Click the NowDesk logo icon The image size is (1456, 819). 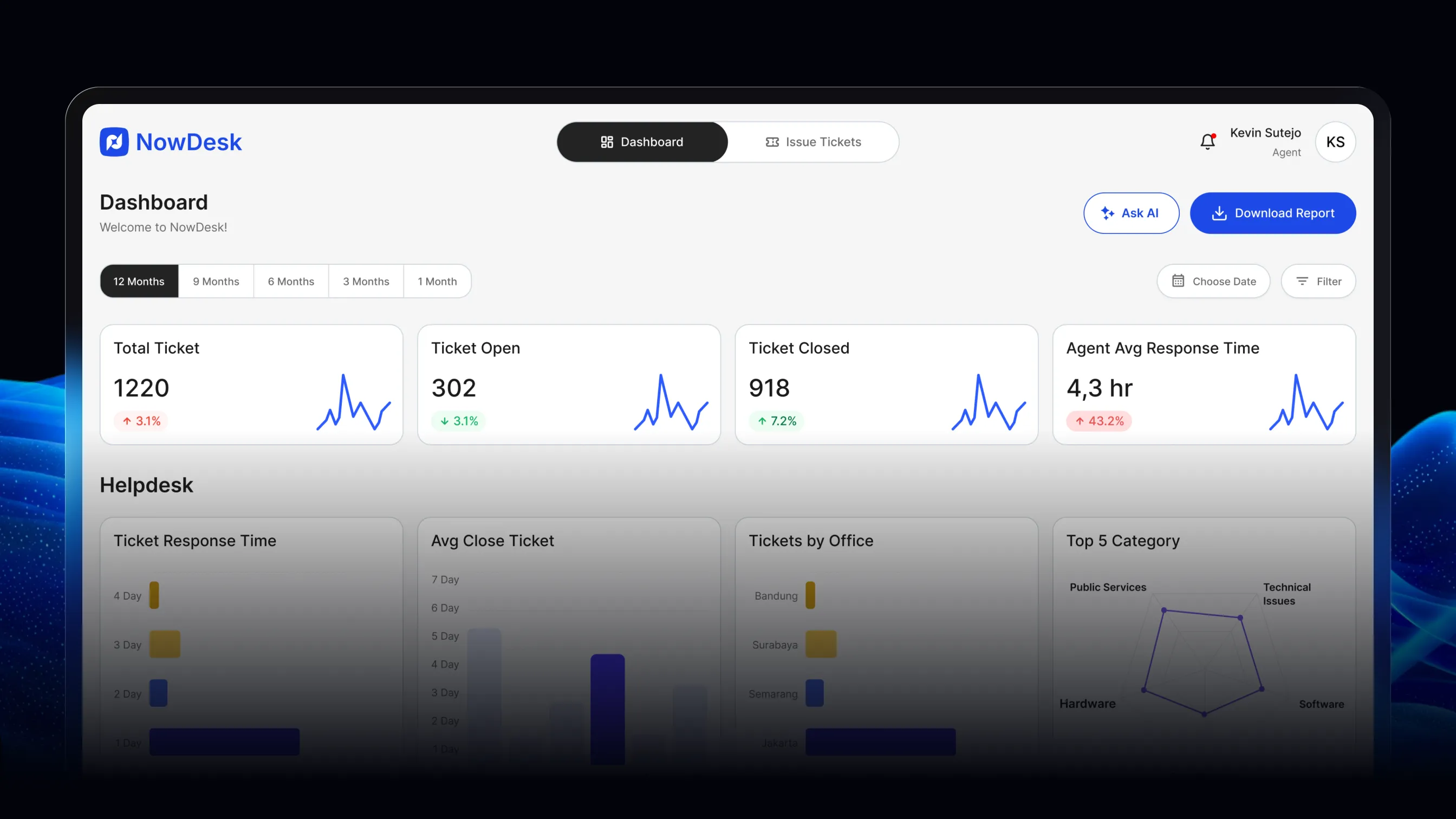coord(114,142)
